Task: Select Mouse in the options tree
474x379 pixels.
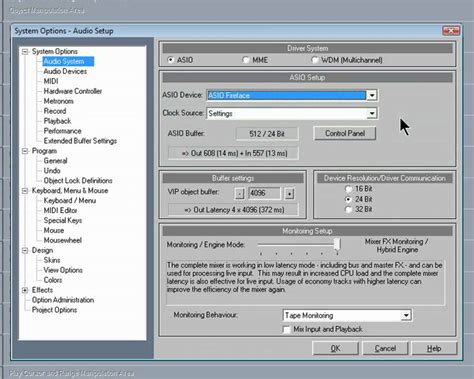Action: pos(54,230)
